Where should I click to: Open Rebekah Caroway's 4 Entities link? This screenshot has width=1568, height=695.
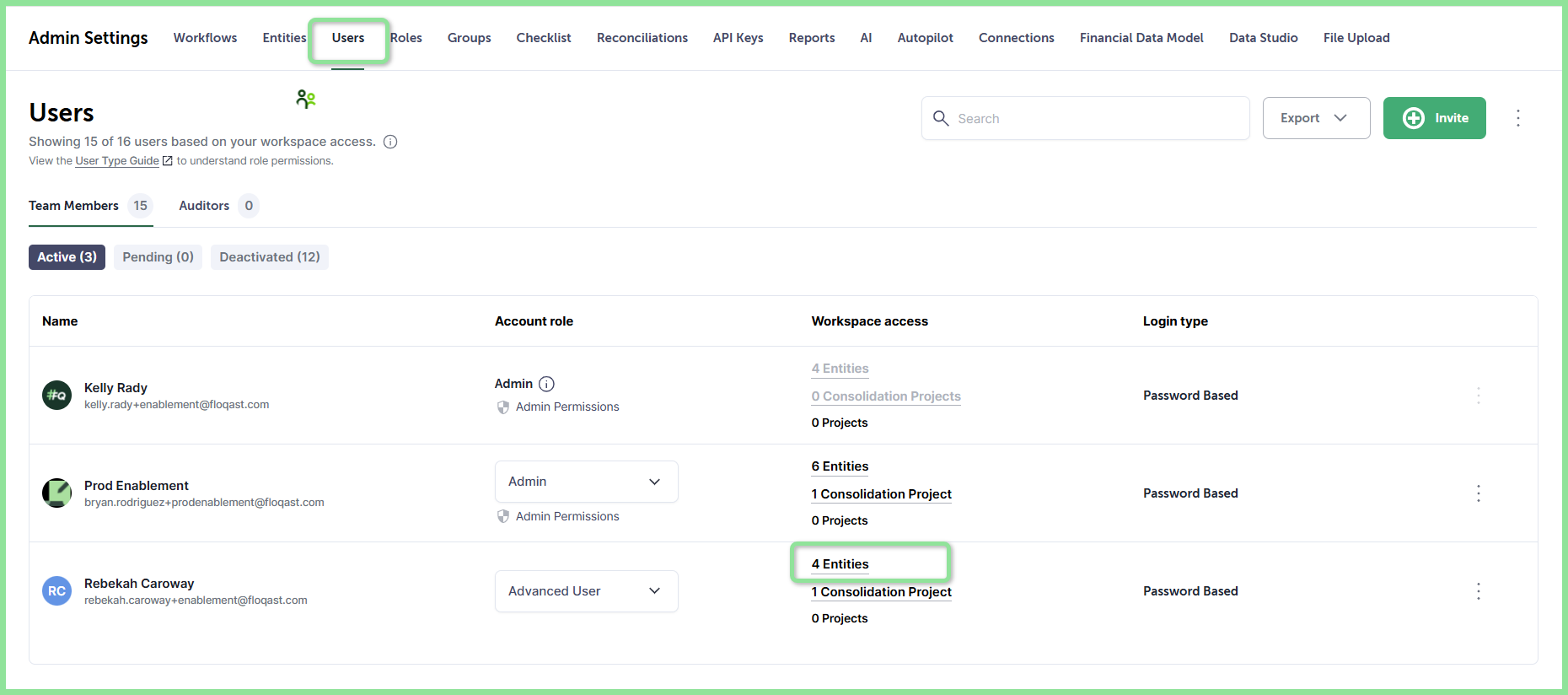coord(840,564)
